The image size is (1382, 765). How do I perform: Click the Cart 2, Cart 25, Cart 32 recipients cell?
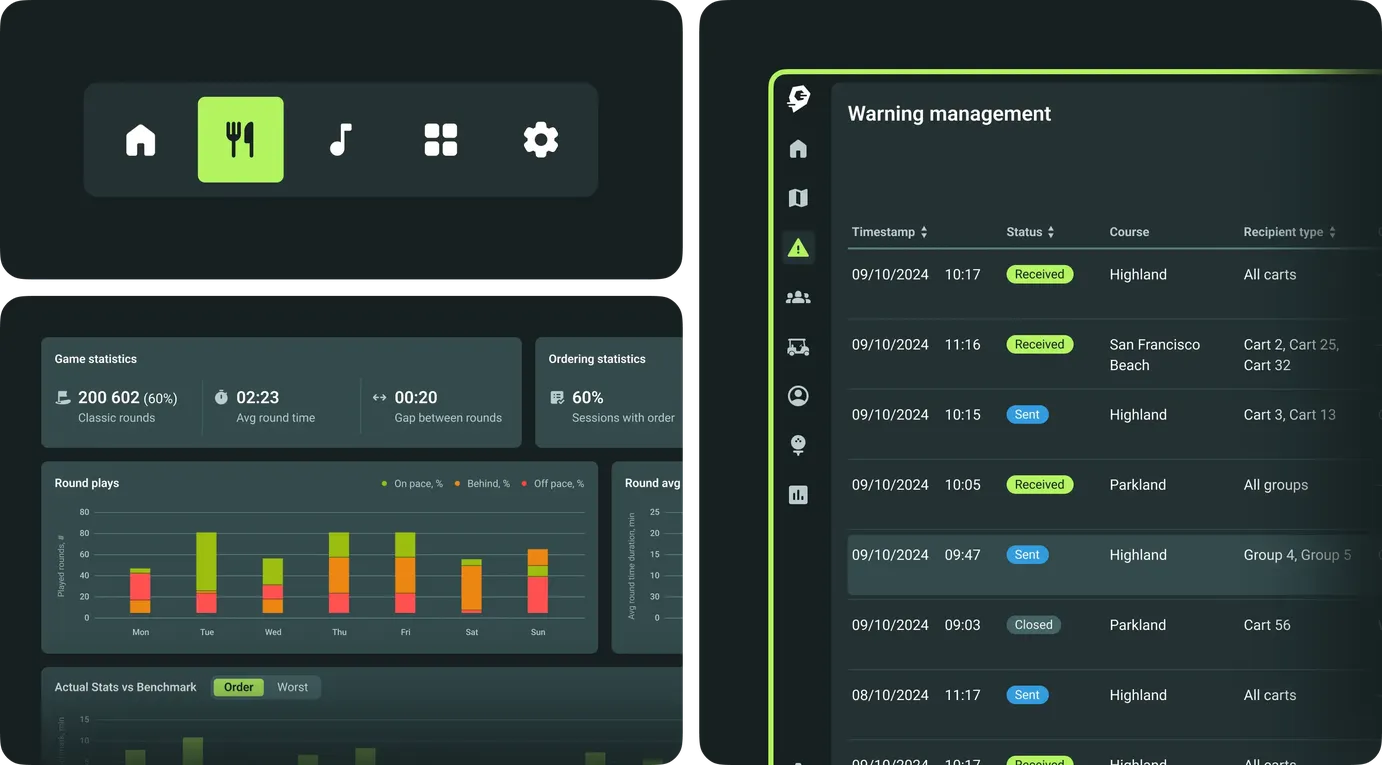(1291, 355)
